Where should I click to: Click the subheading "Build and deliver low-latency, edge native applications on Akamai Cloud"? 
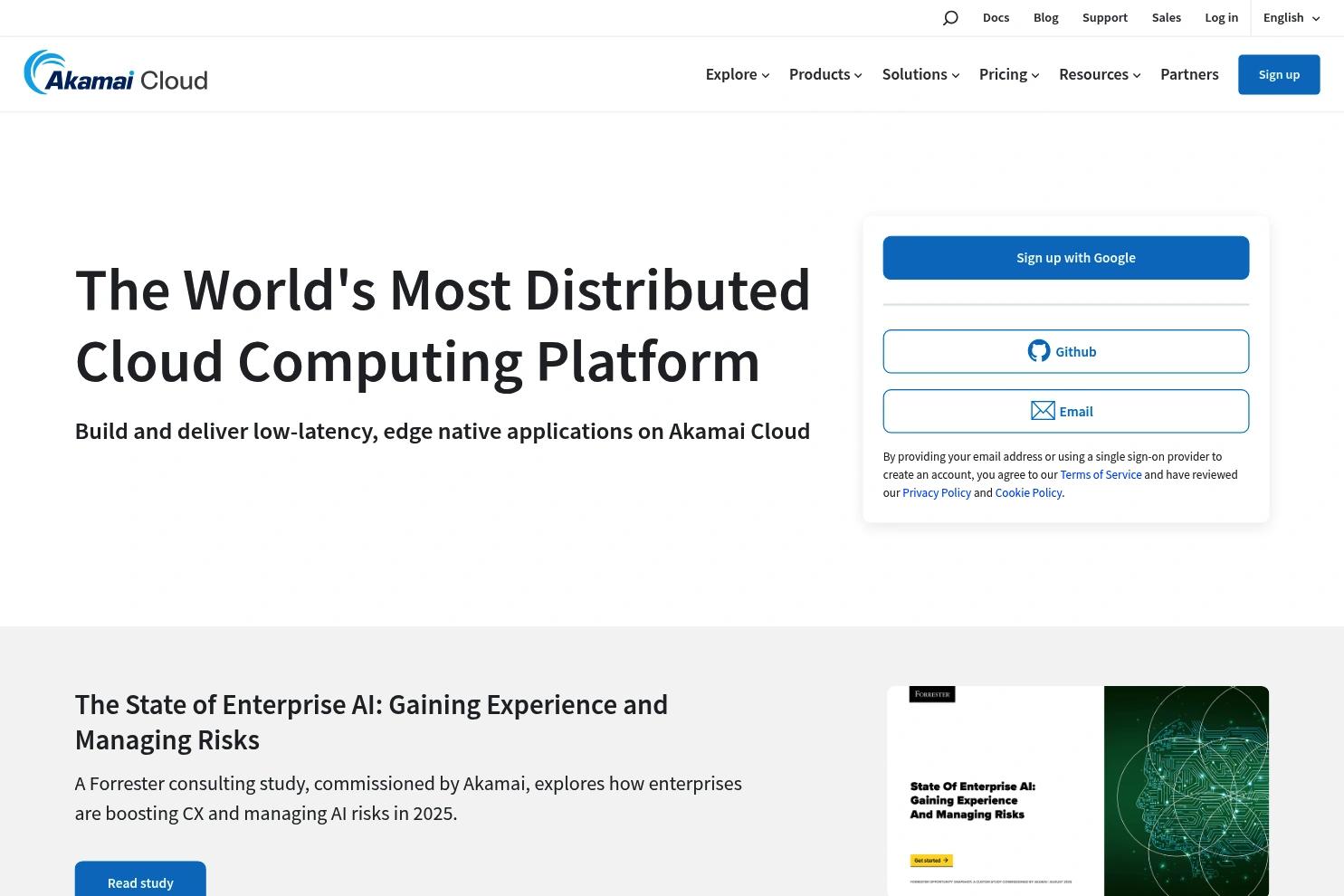tap(443, 431)
